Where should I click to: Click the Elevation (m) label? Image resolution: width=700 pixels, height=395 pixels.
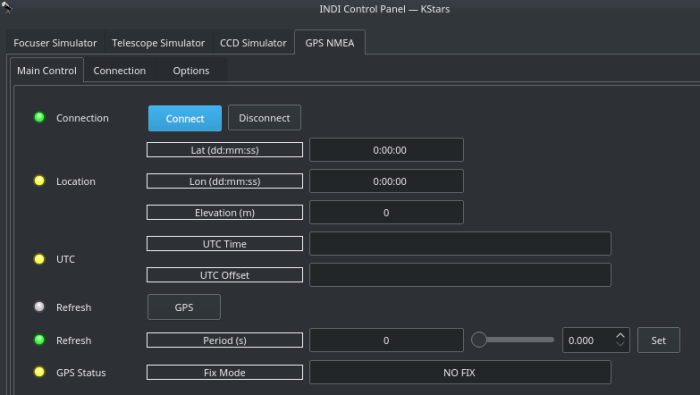tap(225, 212)
